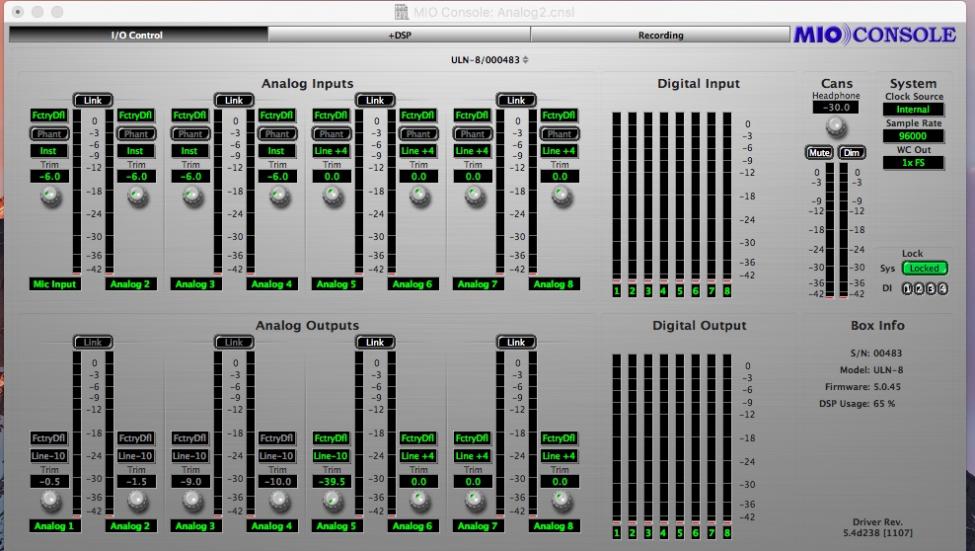Click the output Analog 8 trim knob
Screen dimensions: 975x551
561,501
